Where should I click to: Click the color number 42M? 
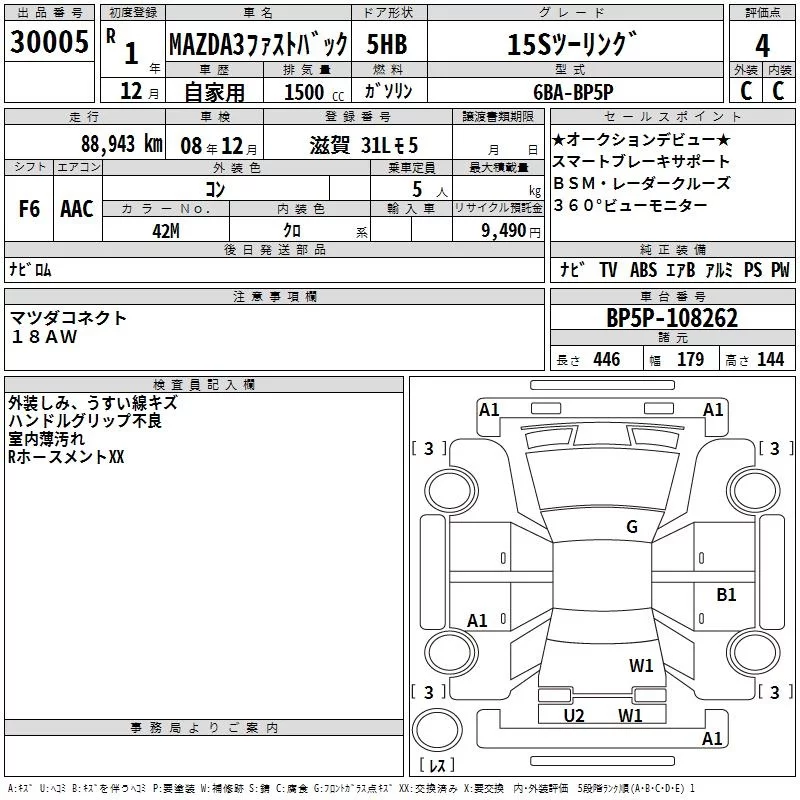[166, 231]
